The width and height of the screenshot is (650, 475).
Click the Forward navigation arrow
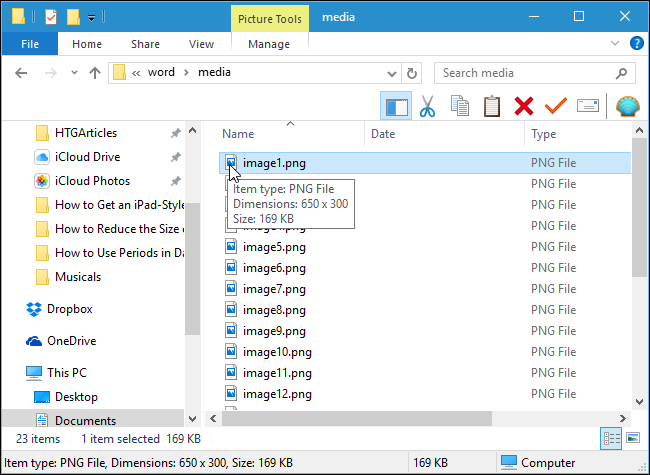(x=51, y=73)
